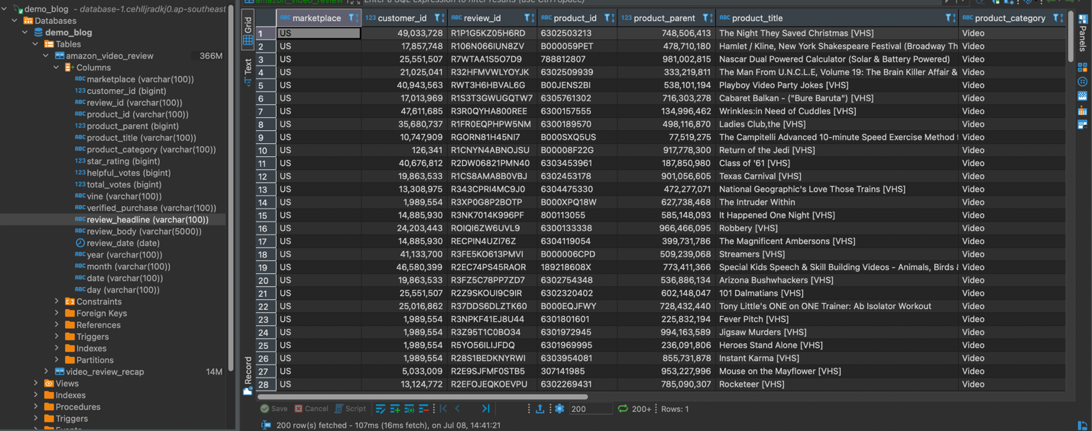Screen dimensions: 1092x431
Task: Select row number 15 header
Action: pyautogui.click(x=265, y=215)
